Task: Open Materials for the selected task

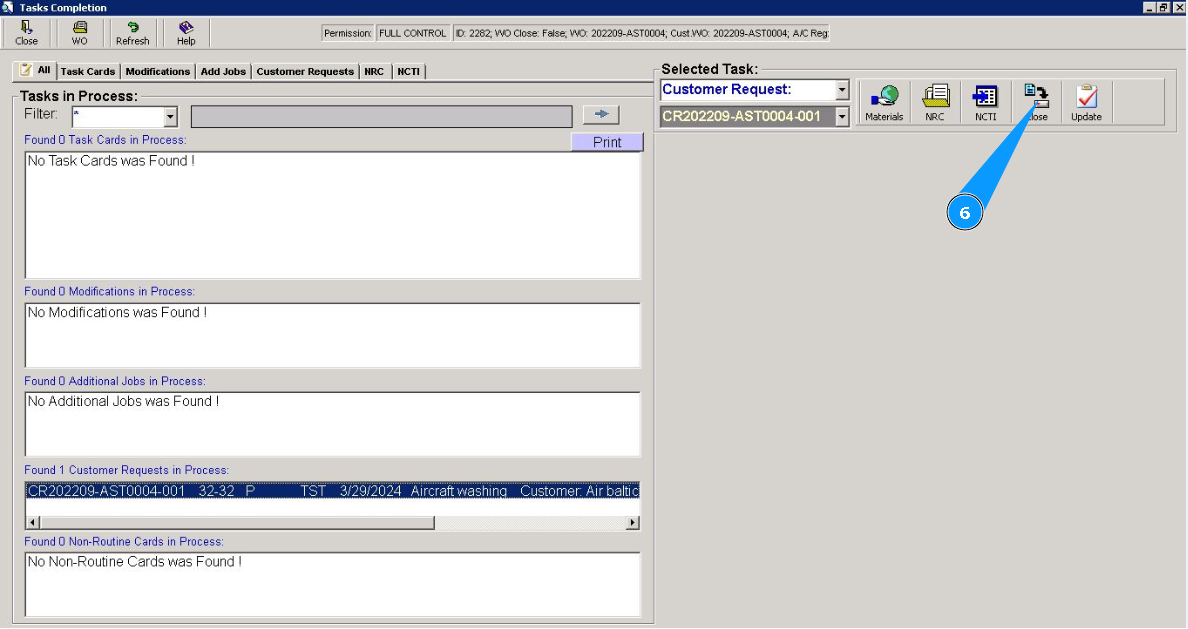Action: tap(884, 102)
